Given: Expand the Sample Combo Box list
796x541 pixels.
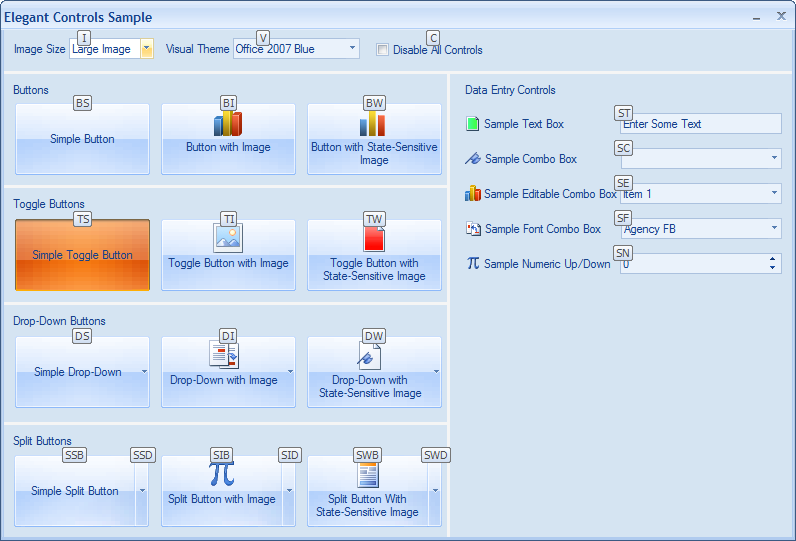Looking at the screenshot, I should point(774,158).
